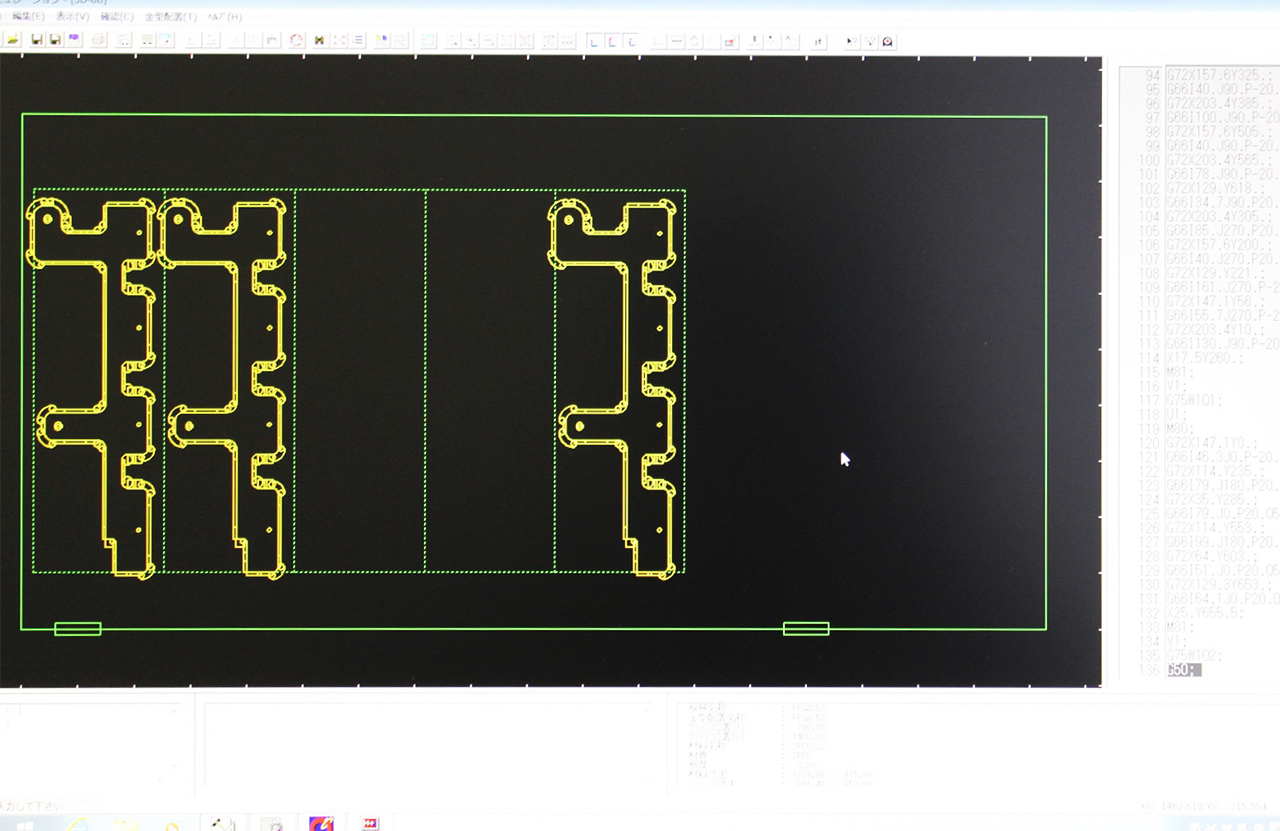Click the binoculars search toolbar icon
1280x831 pixels.
[319, 41]
